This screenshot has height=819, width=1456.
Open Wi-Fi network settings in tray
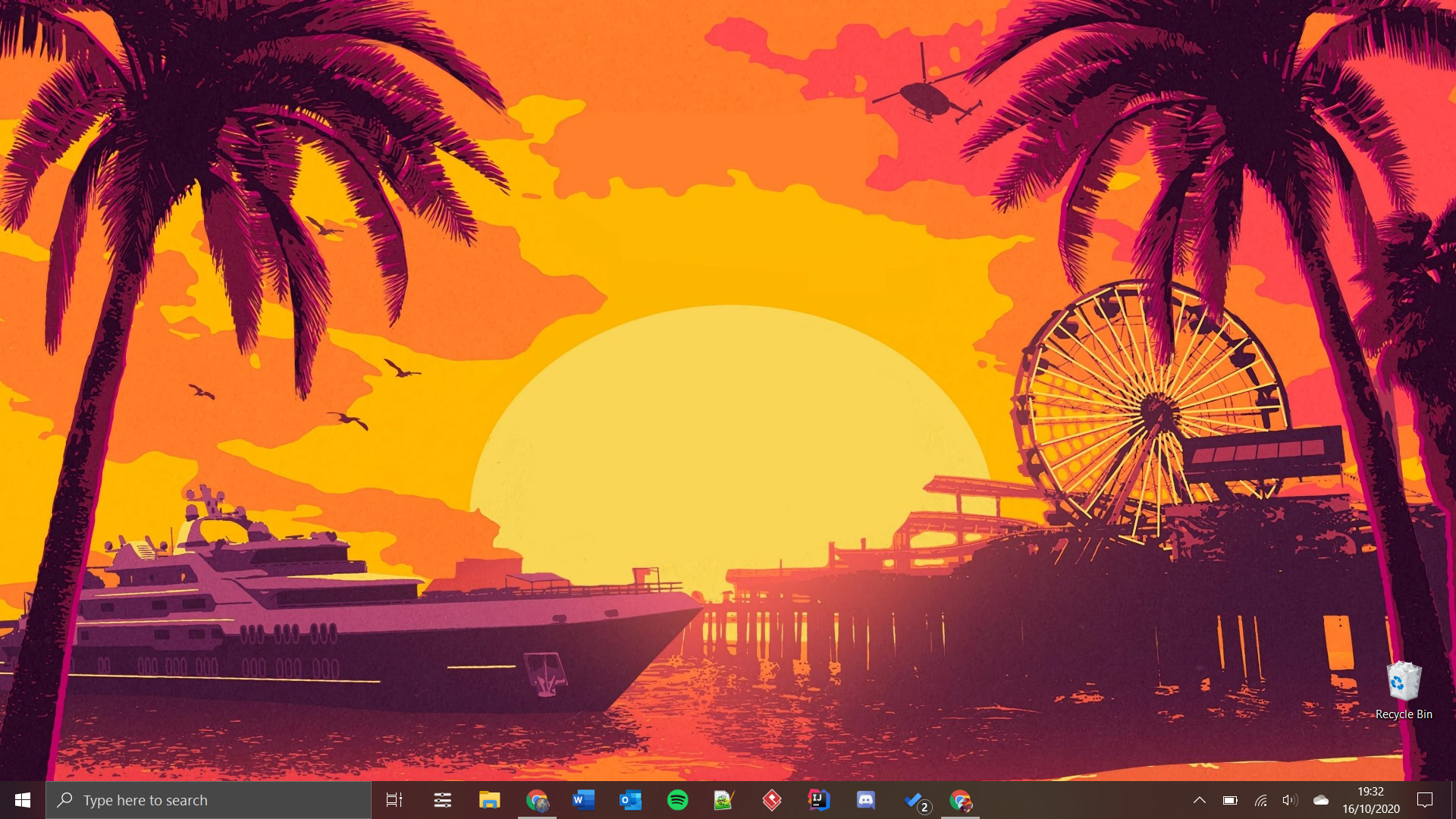click(x=1260, y=800)
